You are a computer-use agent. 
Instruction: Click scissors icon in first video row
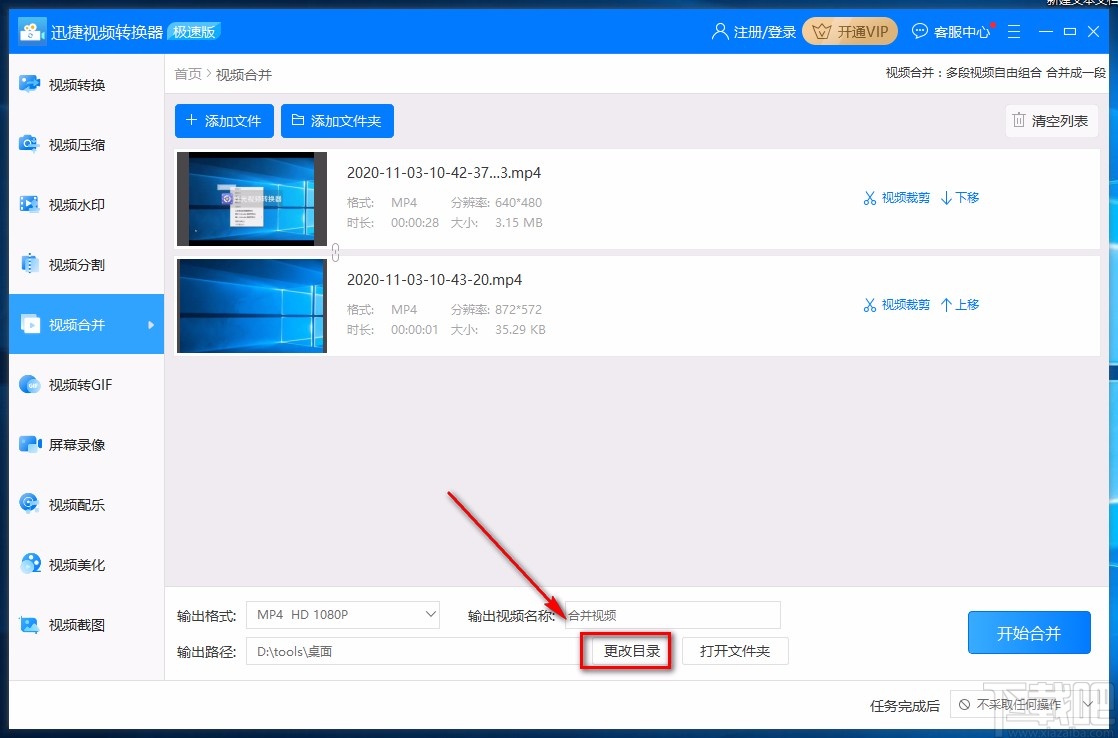870,198
